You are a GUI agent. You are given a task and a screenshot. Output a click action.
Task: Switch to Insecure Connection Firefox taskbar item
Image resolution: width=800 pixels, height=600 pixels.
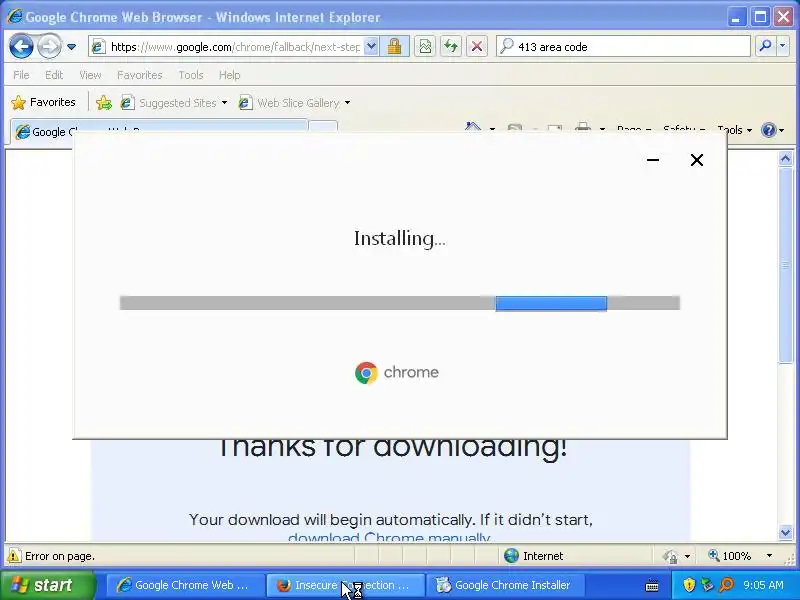tap(345, 585)
